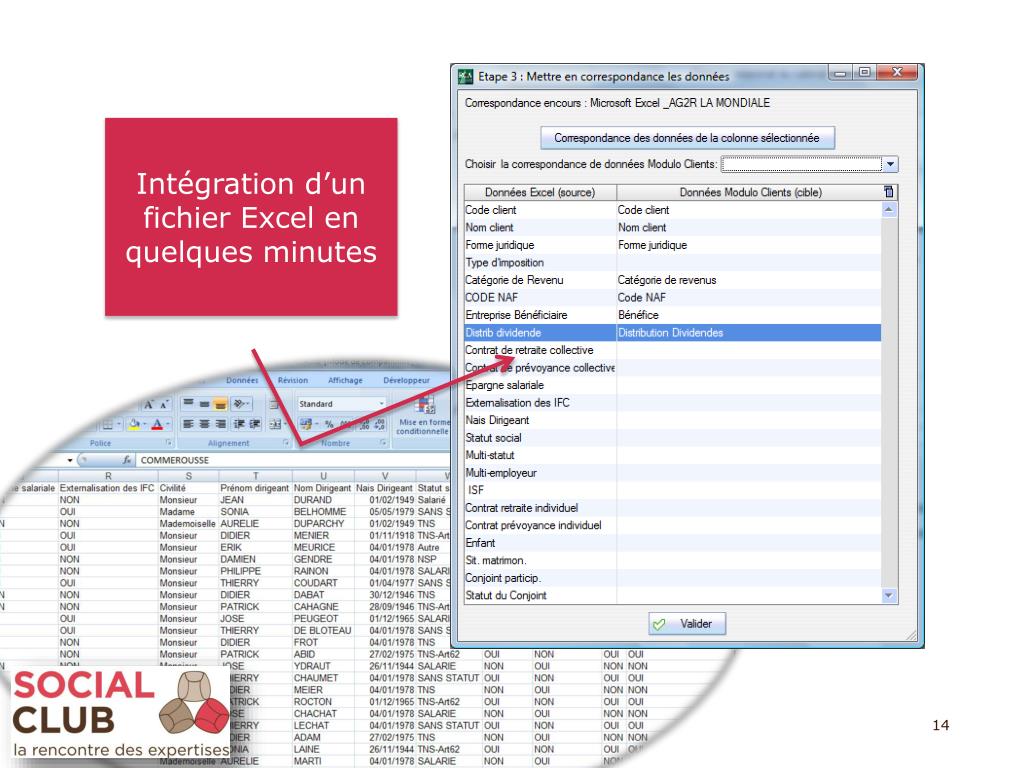
Task: Select the Statut social row
Action: (673, 438)
